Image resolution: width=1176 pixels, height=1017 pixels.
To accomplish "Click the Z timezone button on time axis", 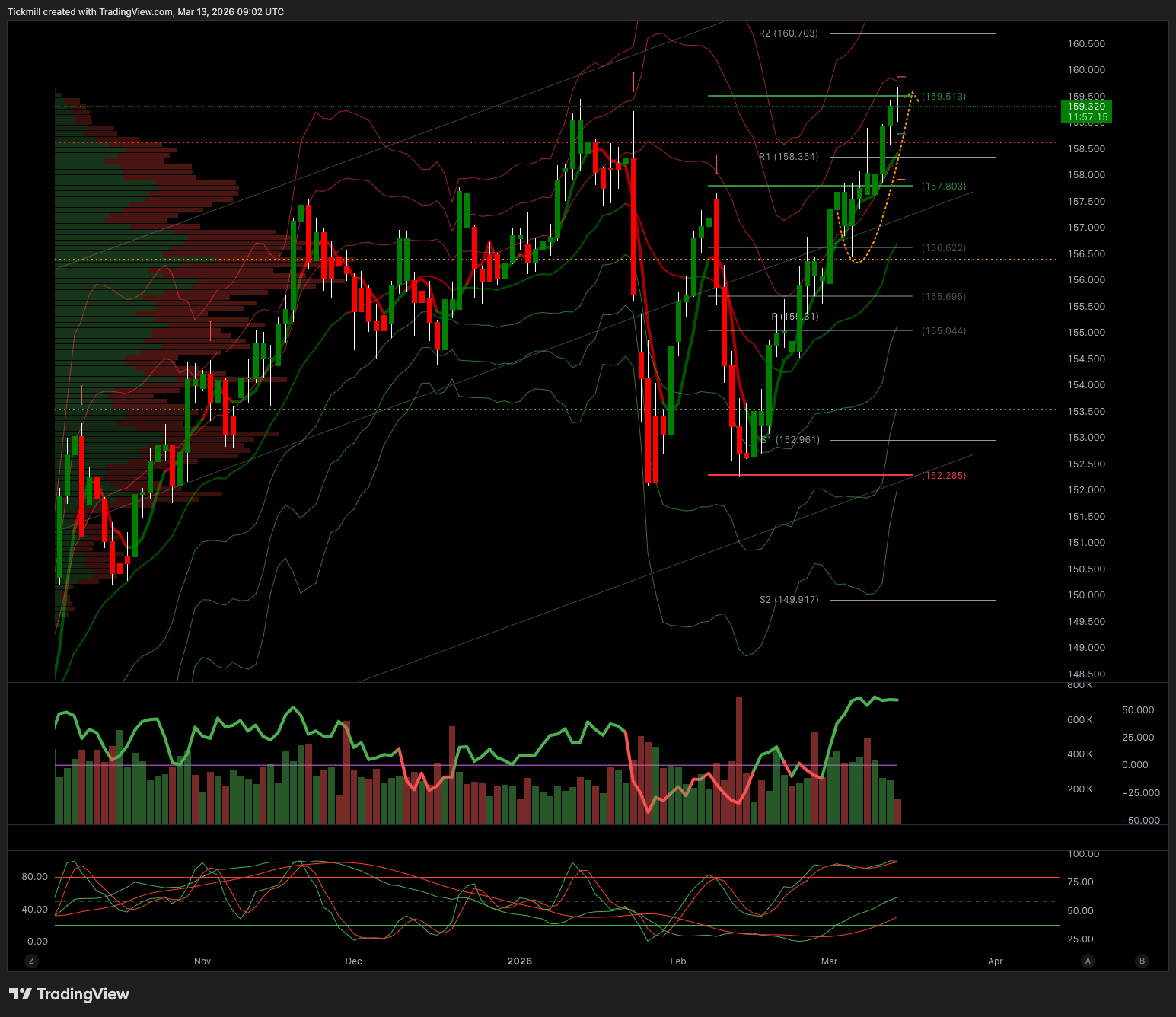I will tap(31, 961).
